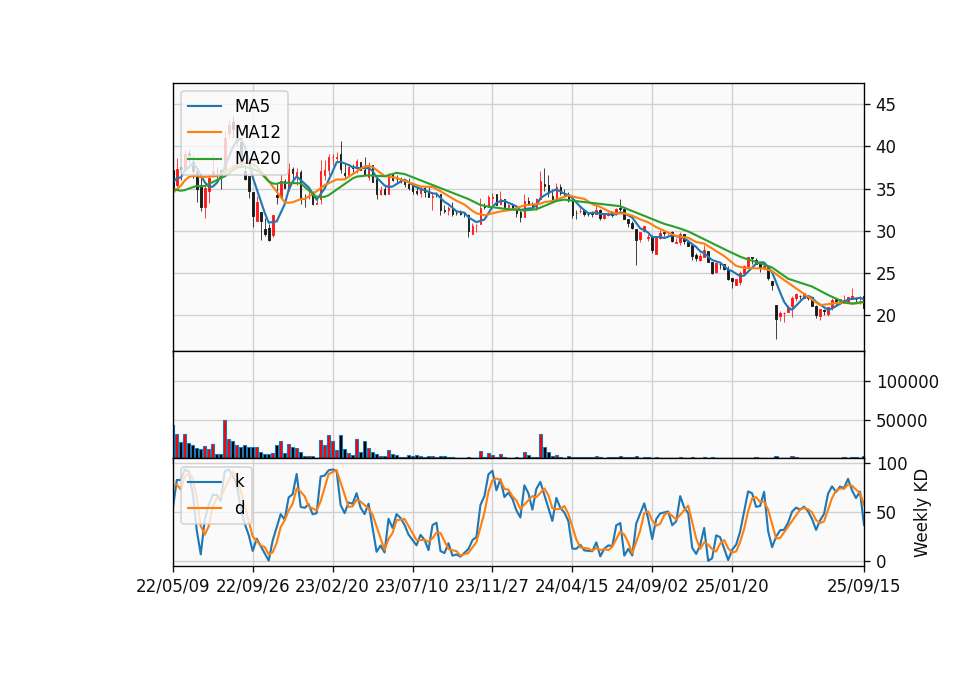Click the KD axis value 0
The height and width of the screenshot is (690, 960).
tap(881, 561)
